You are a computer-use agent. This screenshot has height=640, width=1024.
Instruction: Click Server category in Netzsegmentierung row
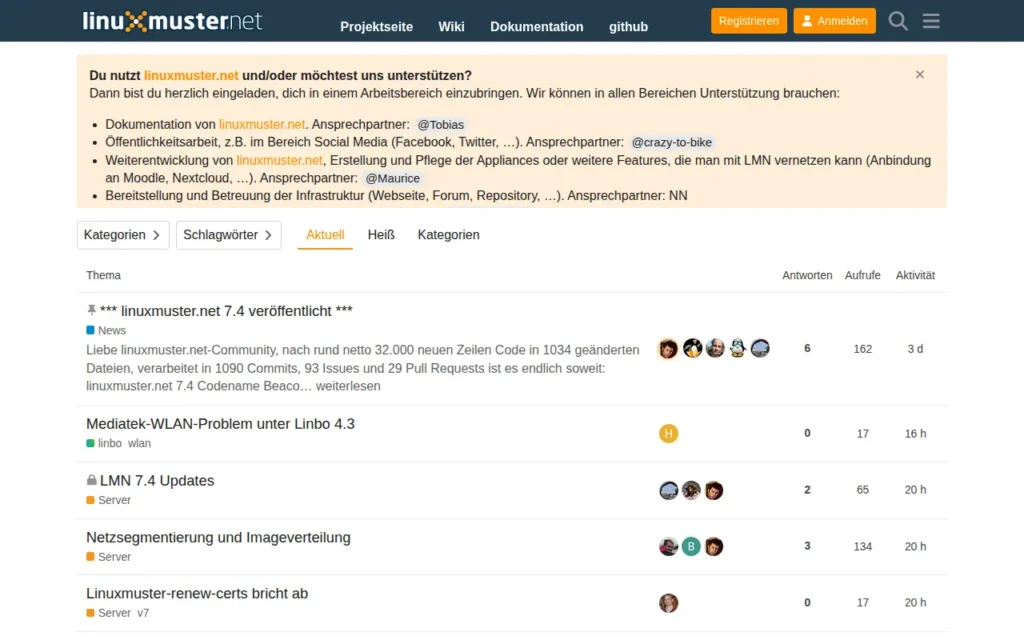(108, 556)
